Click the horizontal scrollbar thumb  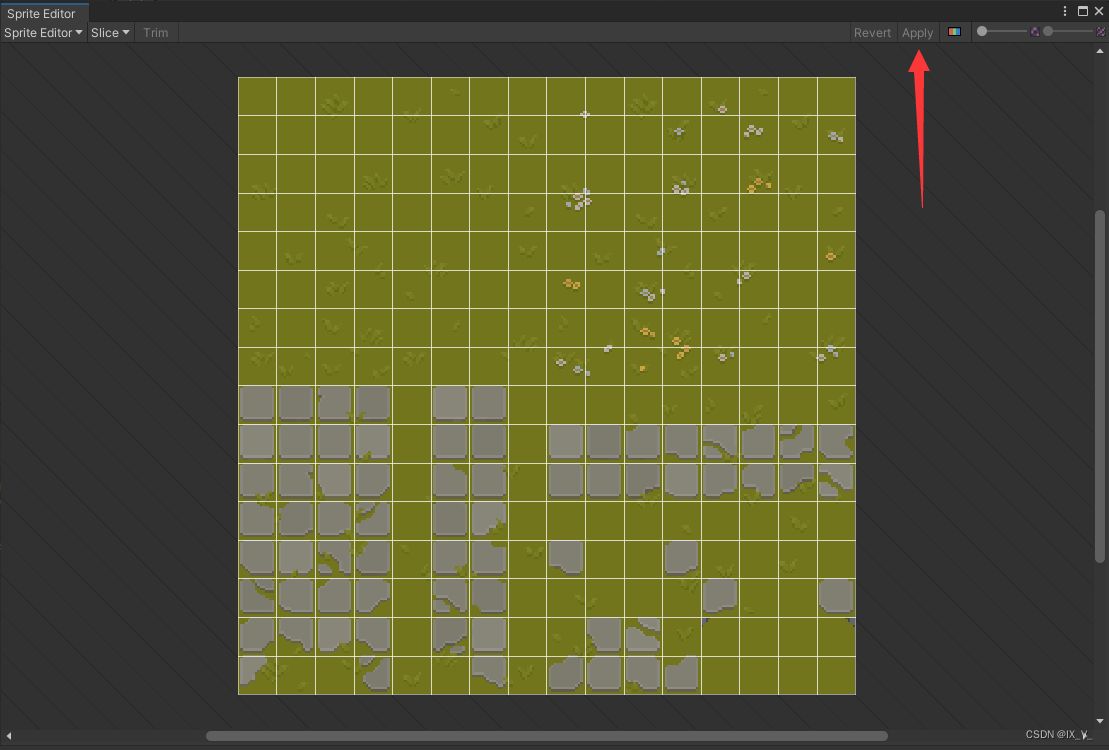547,736
